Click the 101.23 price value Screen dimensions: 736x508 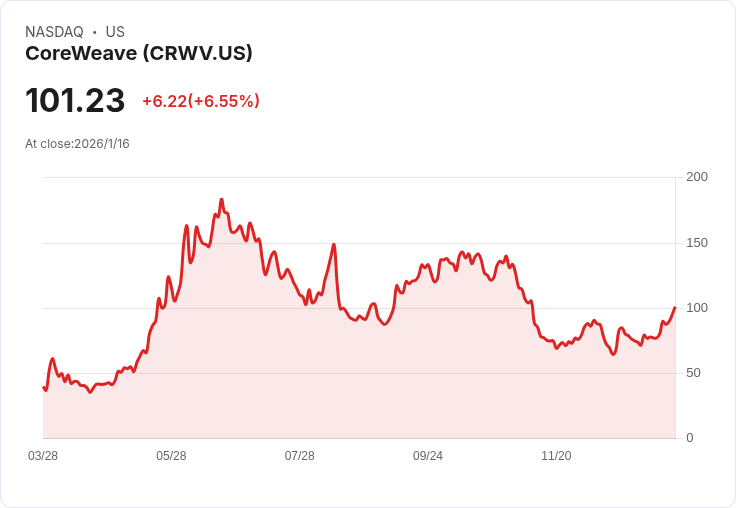pos(75,100)
